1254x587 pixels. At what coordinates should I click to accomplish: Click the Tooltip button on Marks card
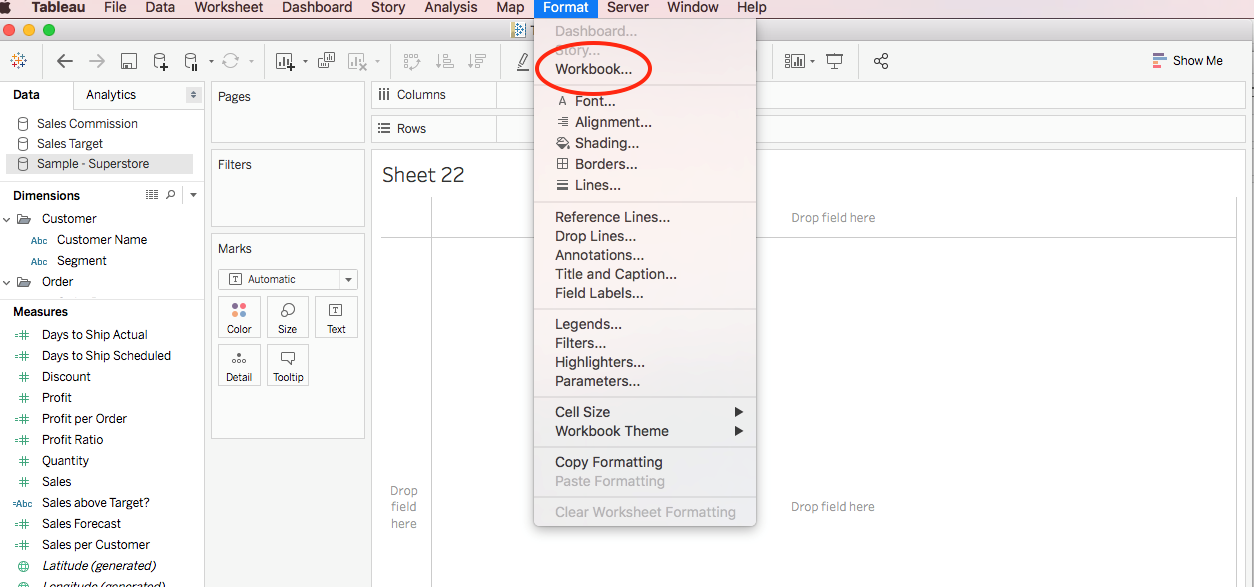288,365
